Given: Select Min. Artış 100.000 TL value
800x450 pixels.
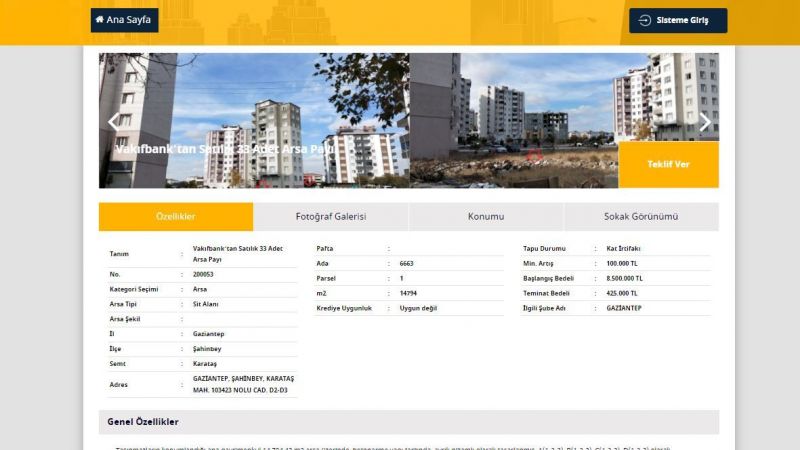Looking at the screenshot, I should pyautogui.click(x=622, y=264).
